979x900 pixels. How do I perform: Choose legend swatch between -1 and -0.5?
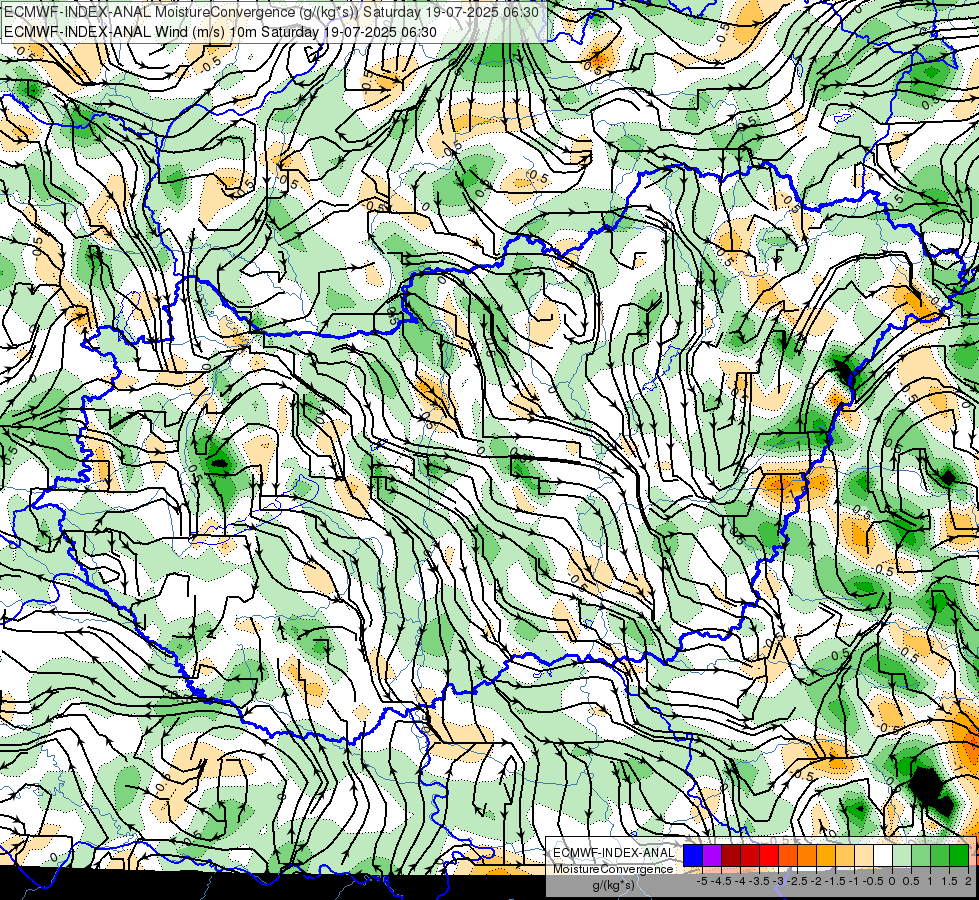(x=864, y=855)
